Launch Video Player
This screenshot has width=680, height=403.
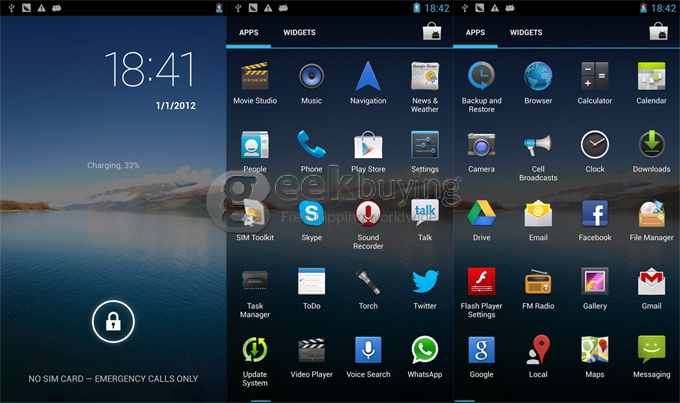click(x=311, y=350)
